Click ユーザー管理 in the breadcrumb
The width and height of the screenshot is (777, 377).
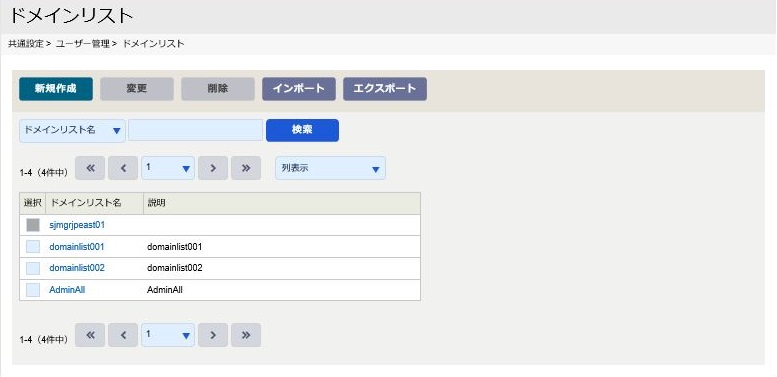pyautogui.click(x=83, y=44)
